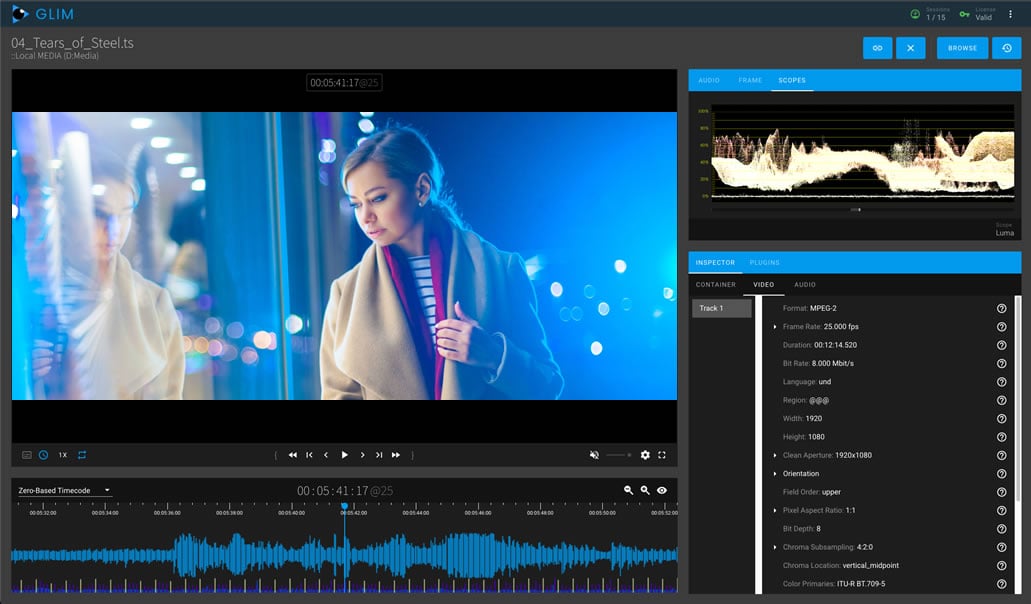Open the three-dot options menu

pos(1011,14)
